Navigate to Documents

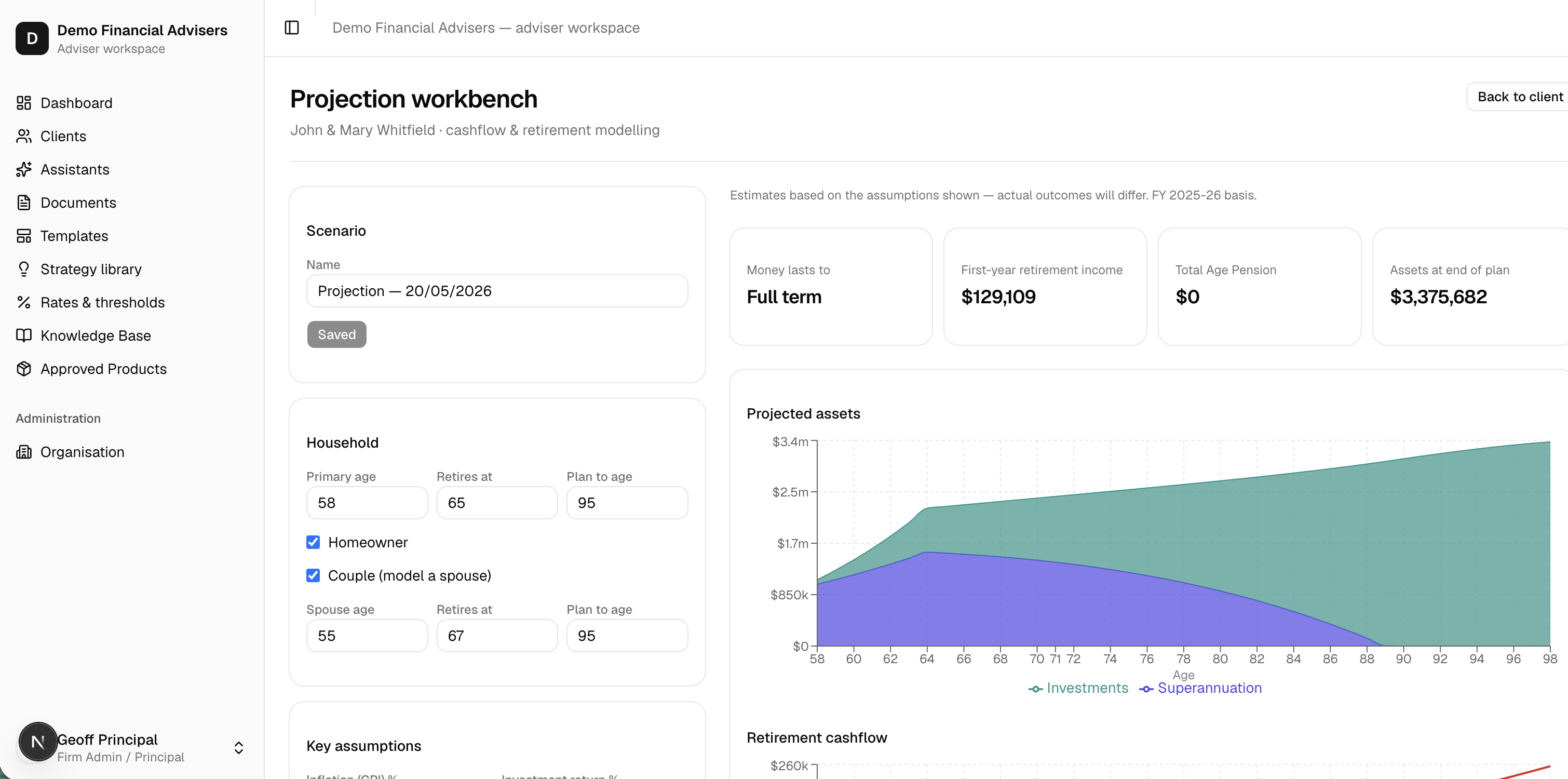pyautogui.click(x=78, y=203)
